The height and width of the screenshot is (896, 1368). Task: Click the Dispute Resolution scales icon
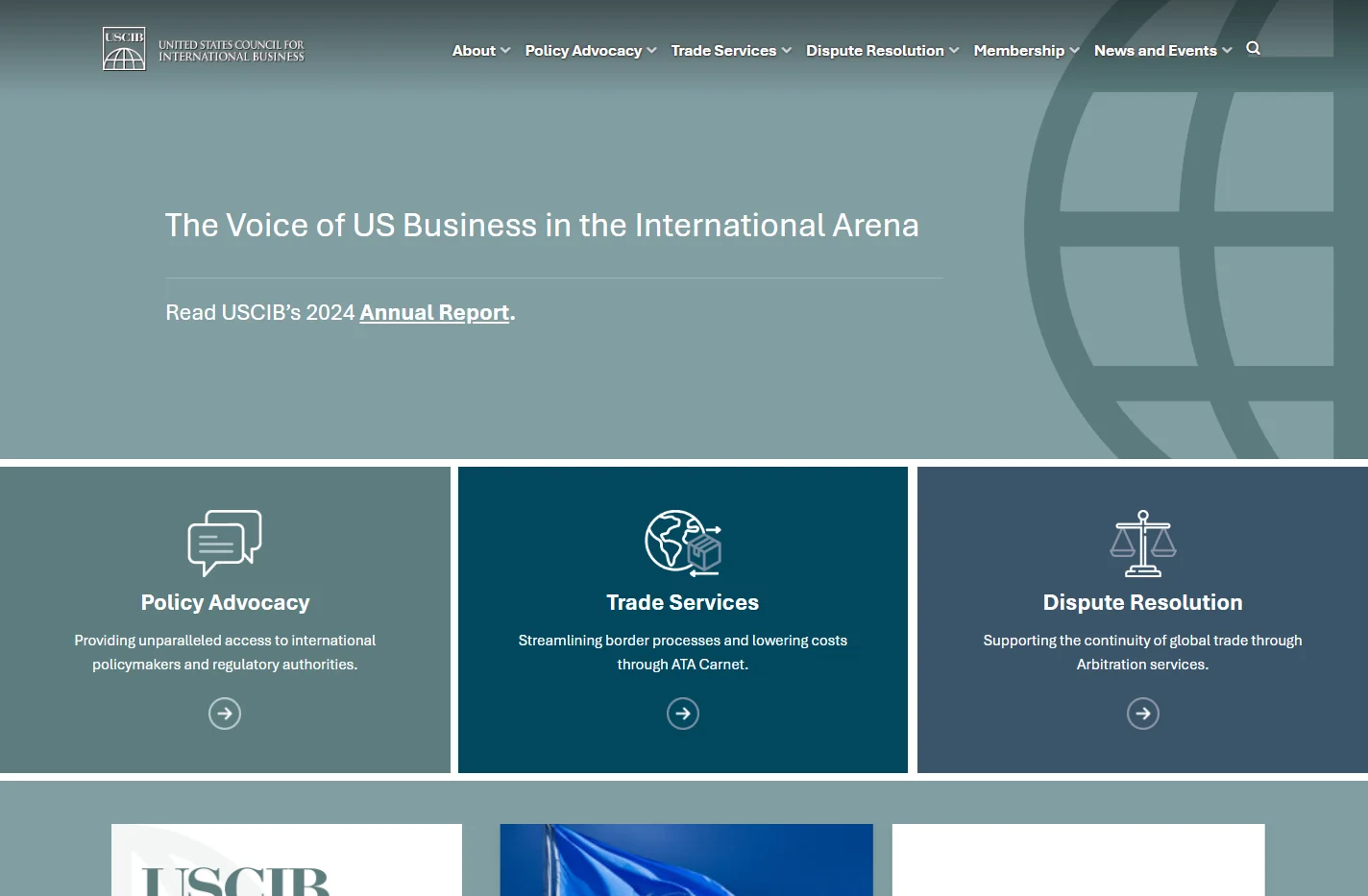click(x=1142, y=543)
